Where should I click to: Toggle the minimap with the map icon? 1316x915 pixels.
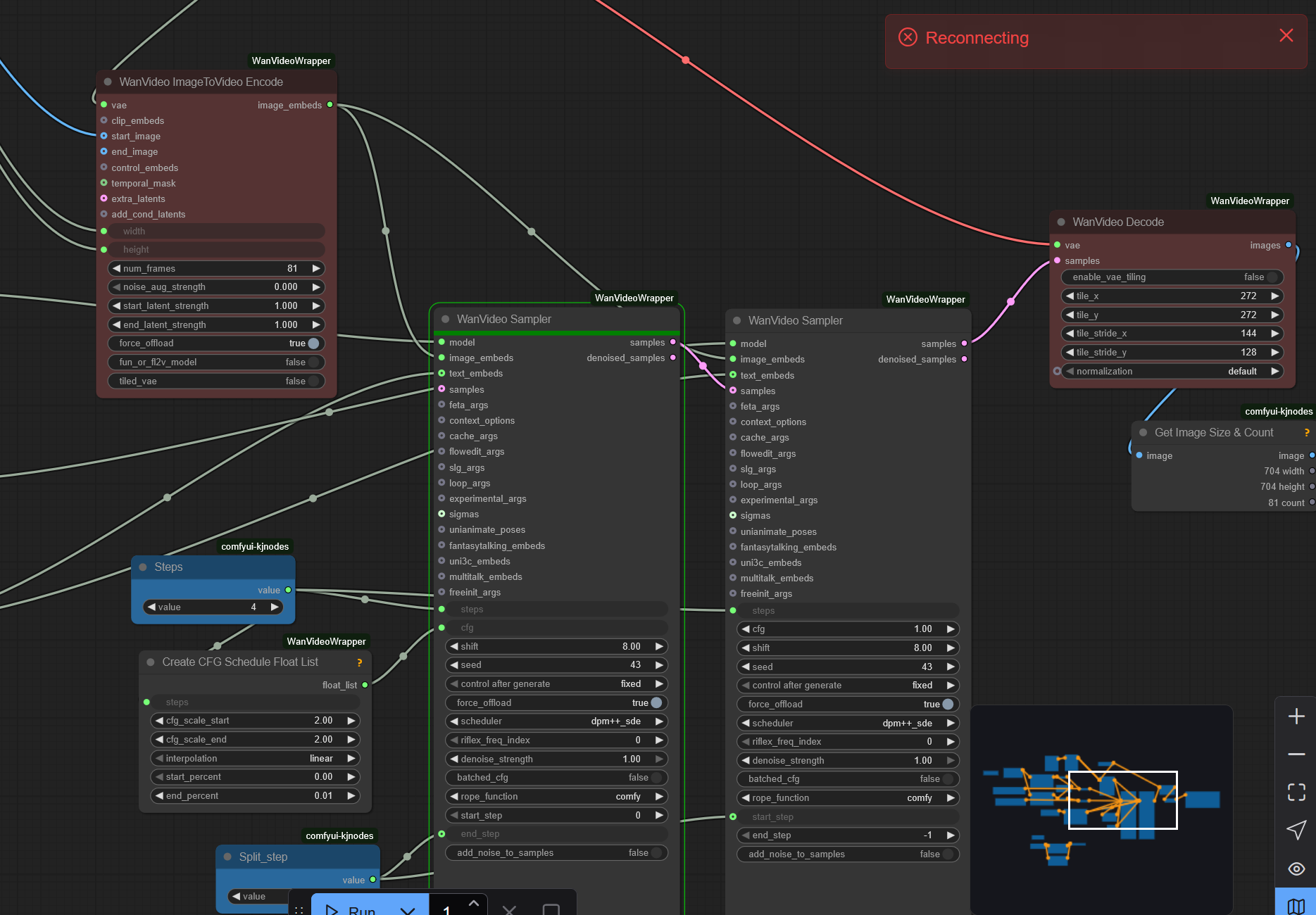pos(1296,905)
